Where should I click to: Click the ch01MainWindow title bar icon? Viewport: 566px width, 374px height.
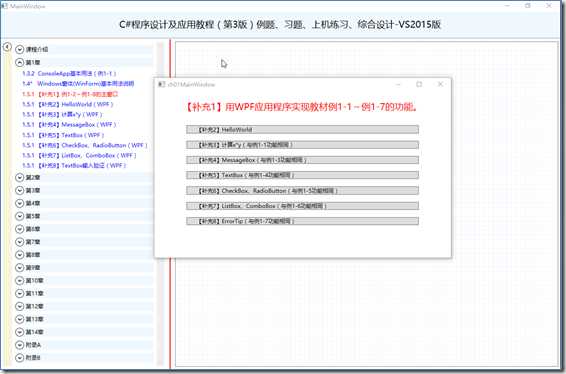161,84
